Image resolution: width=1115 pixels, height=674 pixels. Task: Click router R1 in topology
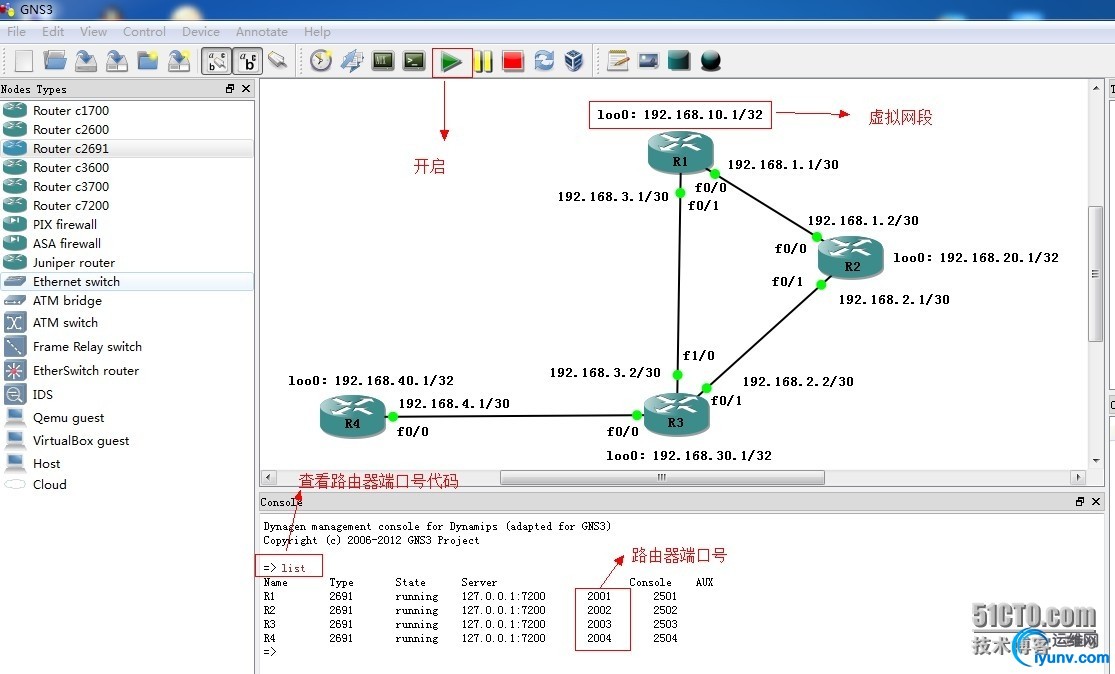(681, 154)
